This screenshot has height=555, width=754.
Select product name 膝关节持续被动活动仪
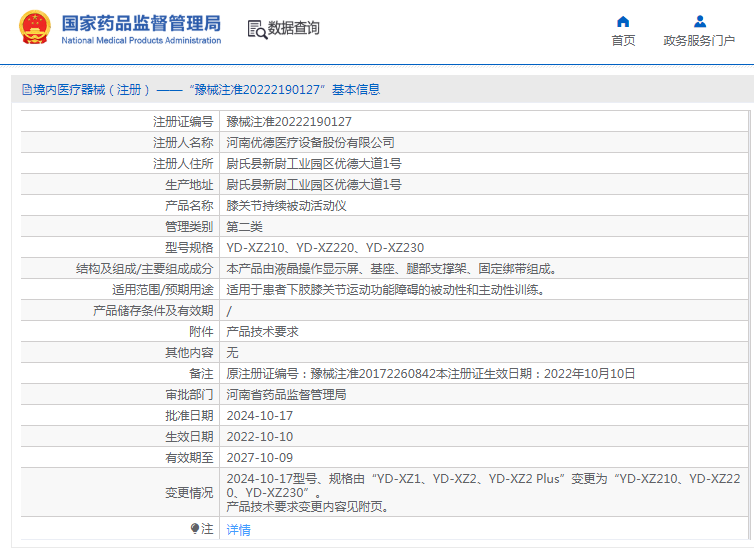pos(287,206)
